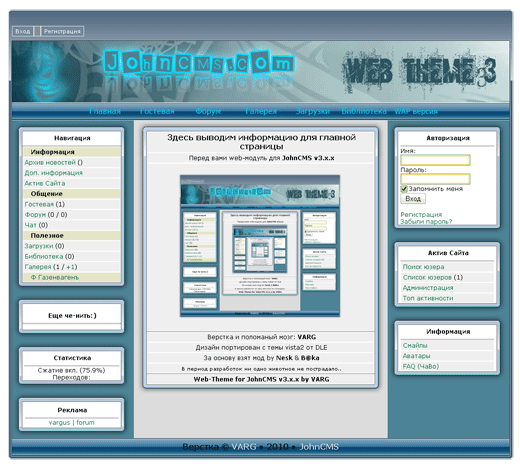Open Галерея in the navigation bar

(x=261, y=111)
